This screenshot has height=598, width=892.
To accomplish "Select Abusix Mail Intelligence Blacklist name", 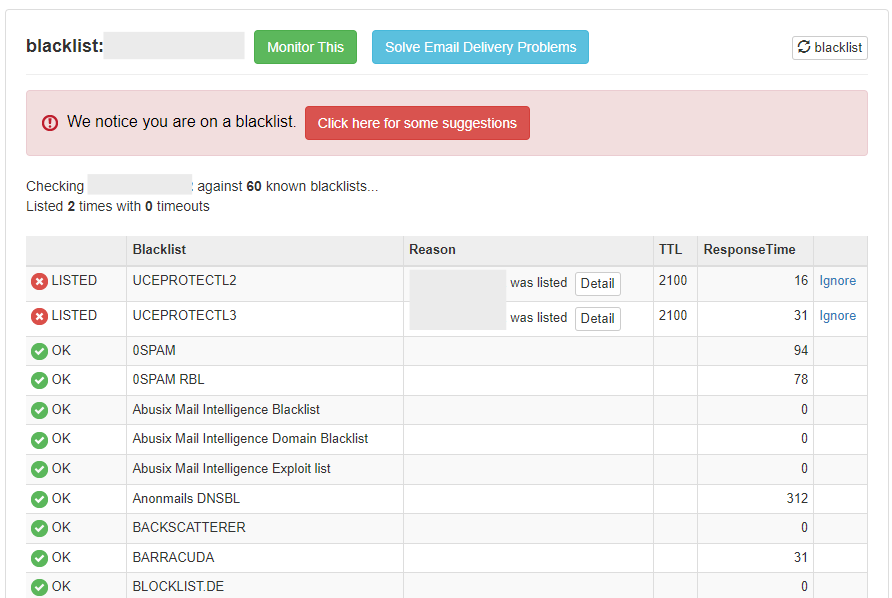I will coord(226,410).
